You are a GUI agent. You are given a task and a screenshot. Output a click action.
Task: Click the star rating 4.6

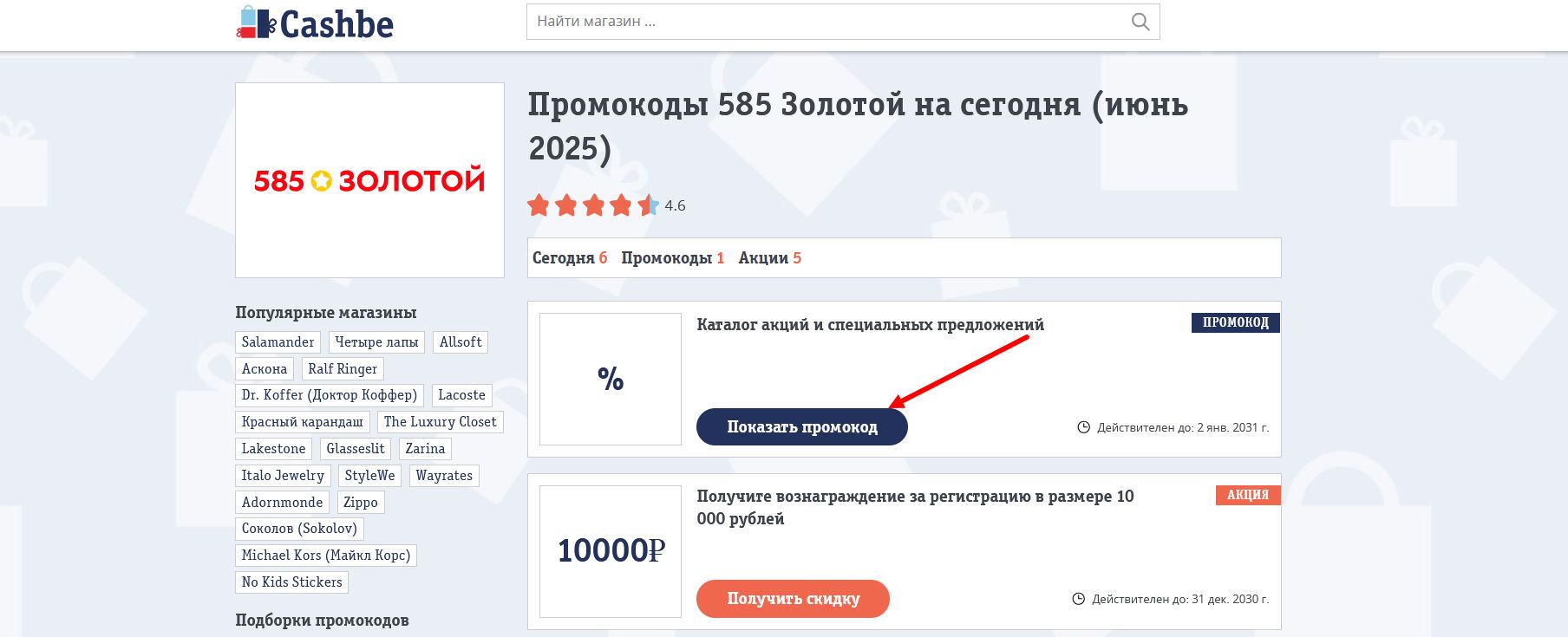[x=606, y=205]
